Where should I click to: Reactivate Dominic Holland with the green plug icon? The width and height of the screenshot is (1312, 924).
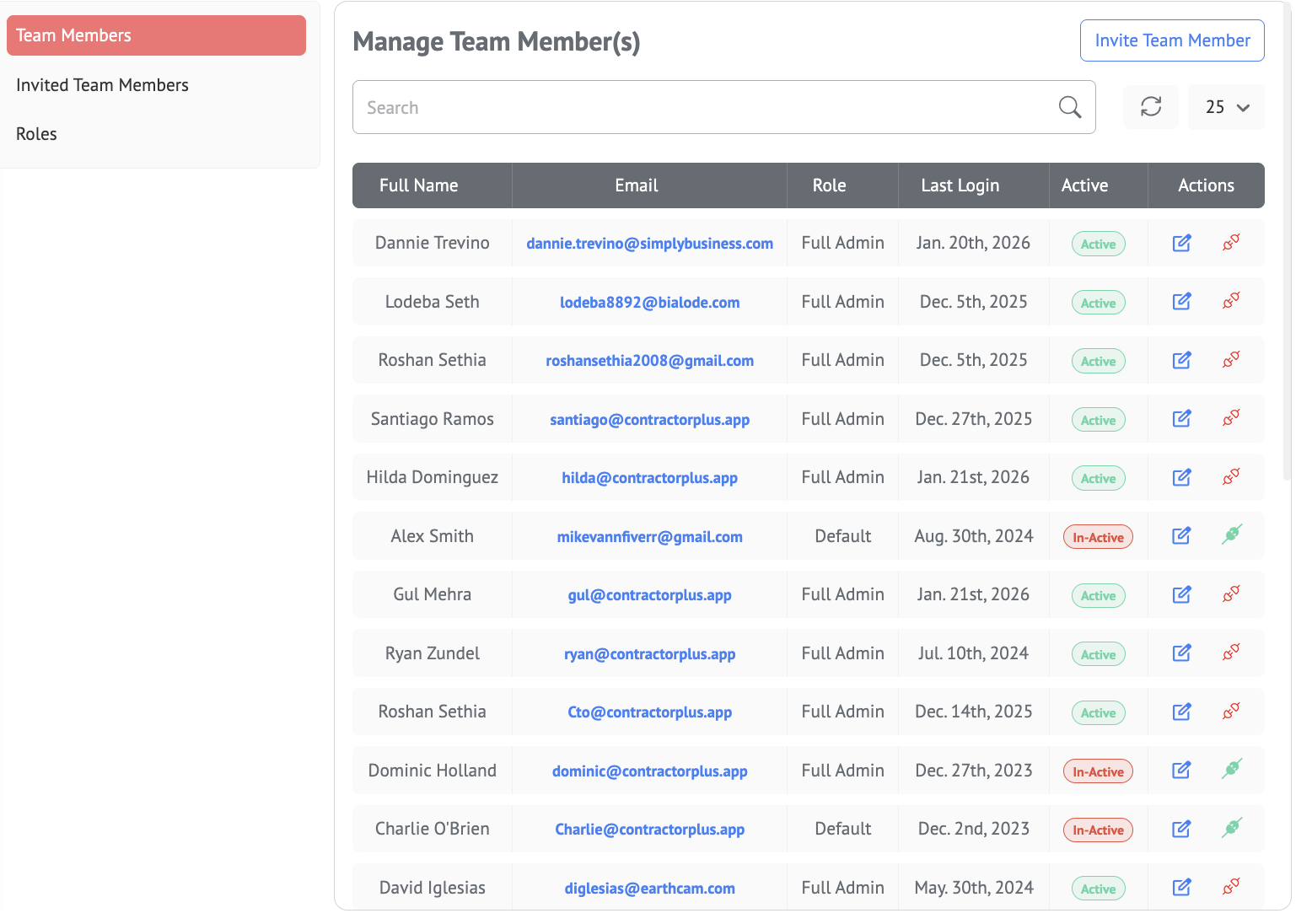[x=1231, y=770]
